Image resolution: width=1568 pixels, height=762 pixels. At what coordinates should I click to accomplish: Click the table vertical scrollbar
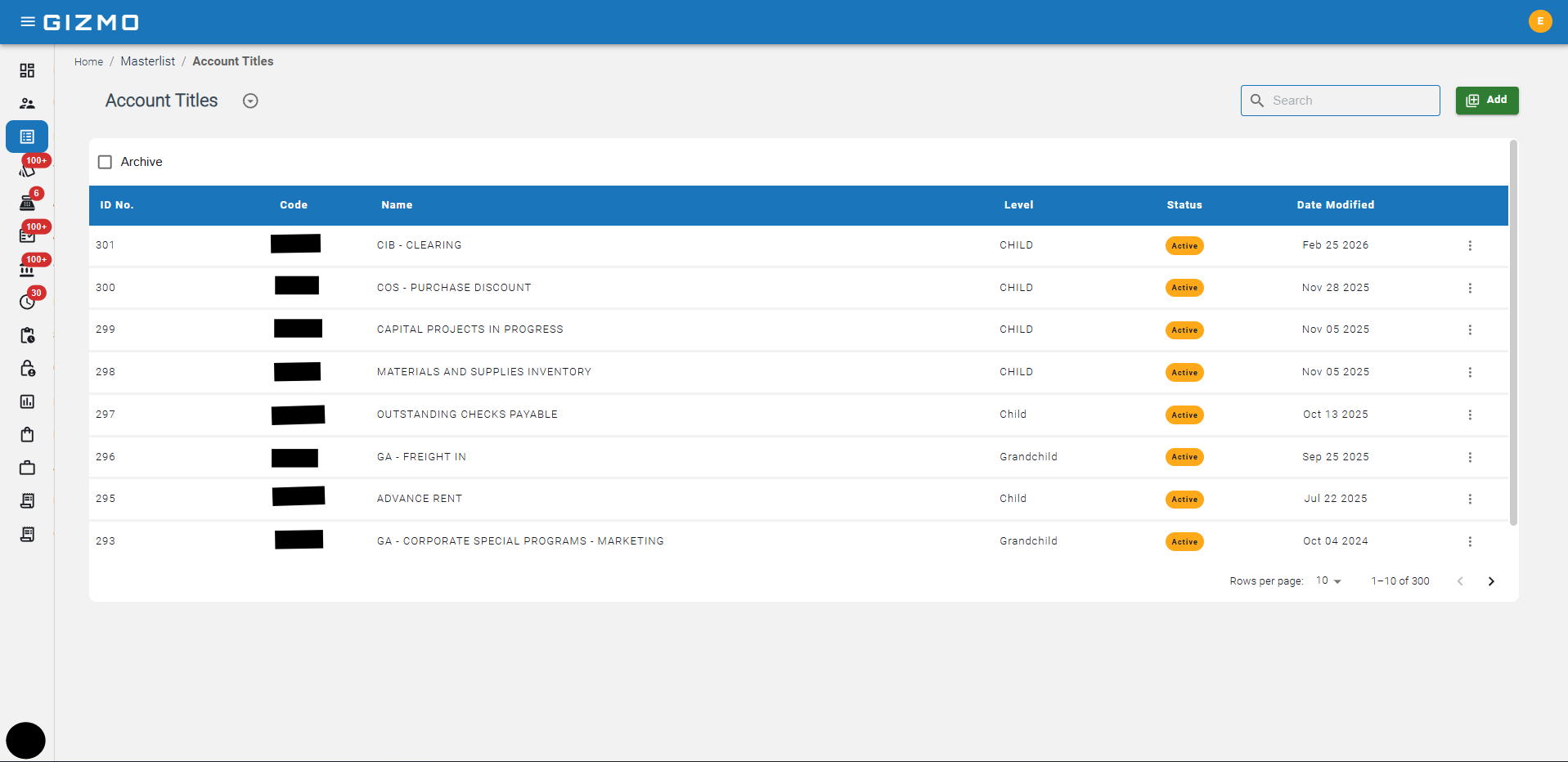click(x=1513, y=333)
